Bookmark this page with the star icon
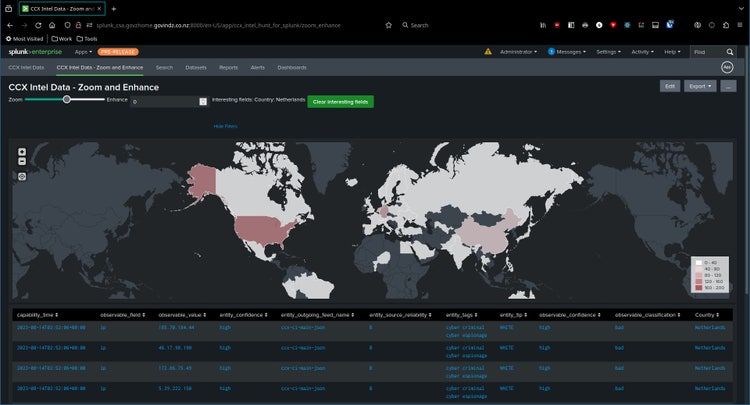This screenshot has width=750, height=405. click(388, 24)
